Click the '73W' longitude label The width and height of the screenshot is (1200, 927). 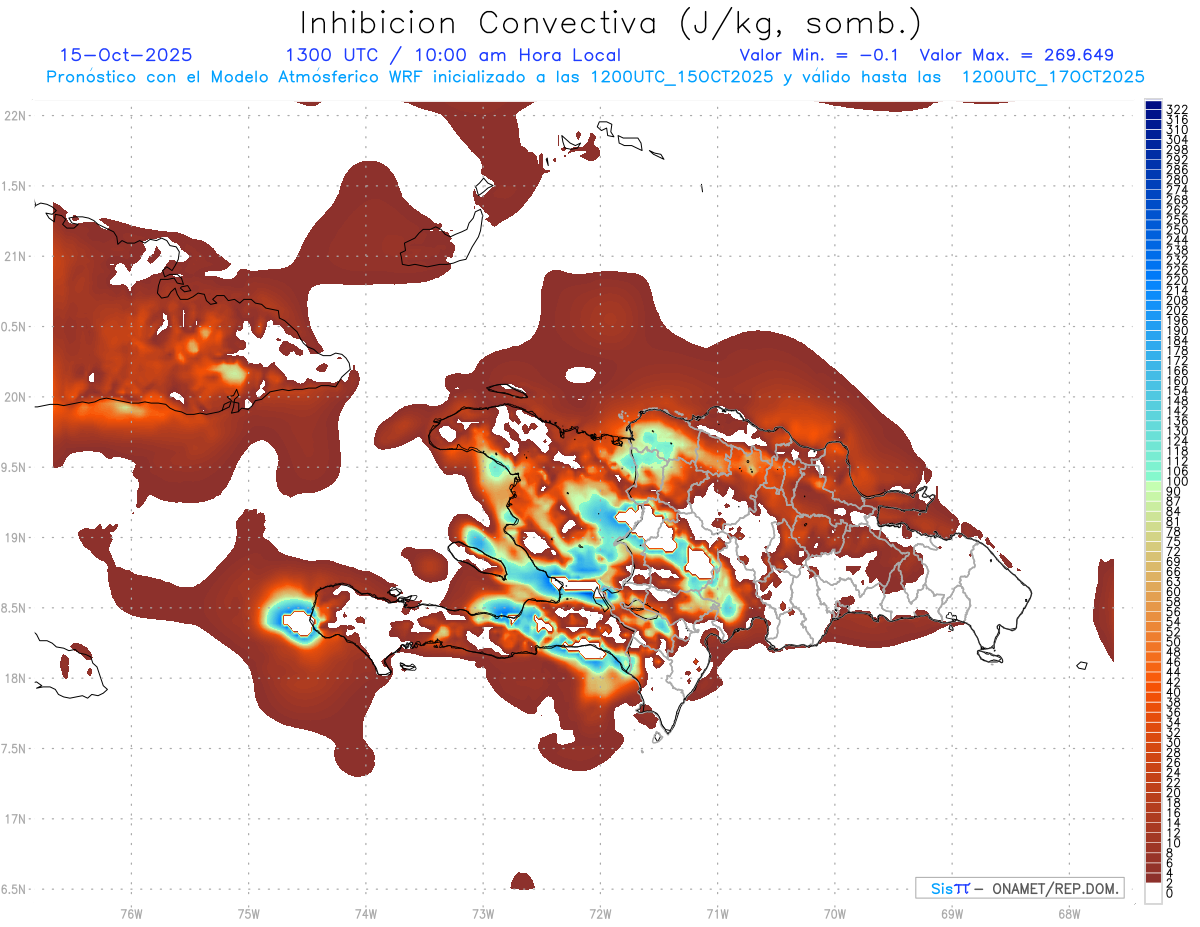click(x=483, y=913)
